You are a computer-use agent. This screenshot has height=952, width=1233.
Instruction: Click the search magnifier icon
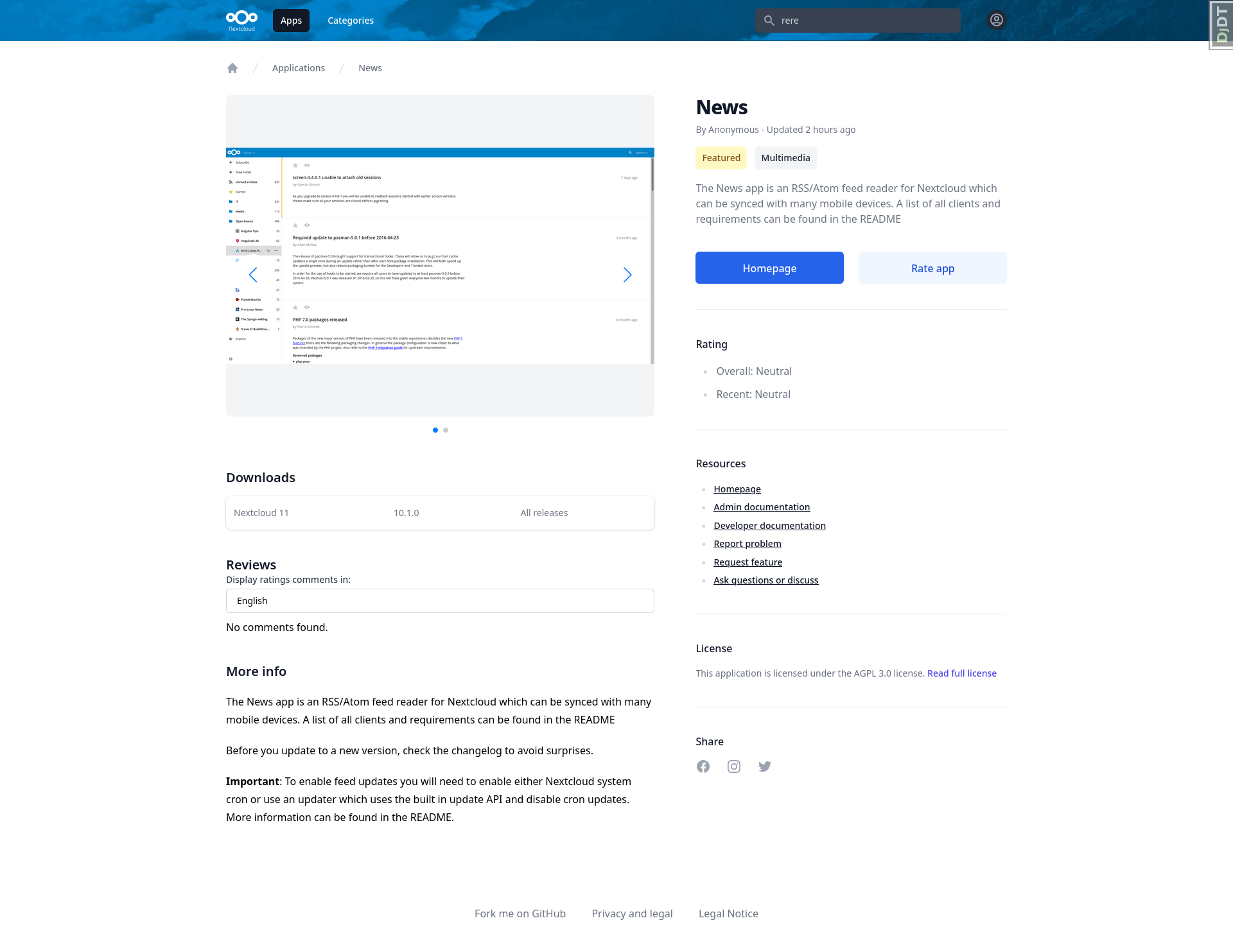coord(769,21)
